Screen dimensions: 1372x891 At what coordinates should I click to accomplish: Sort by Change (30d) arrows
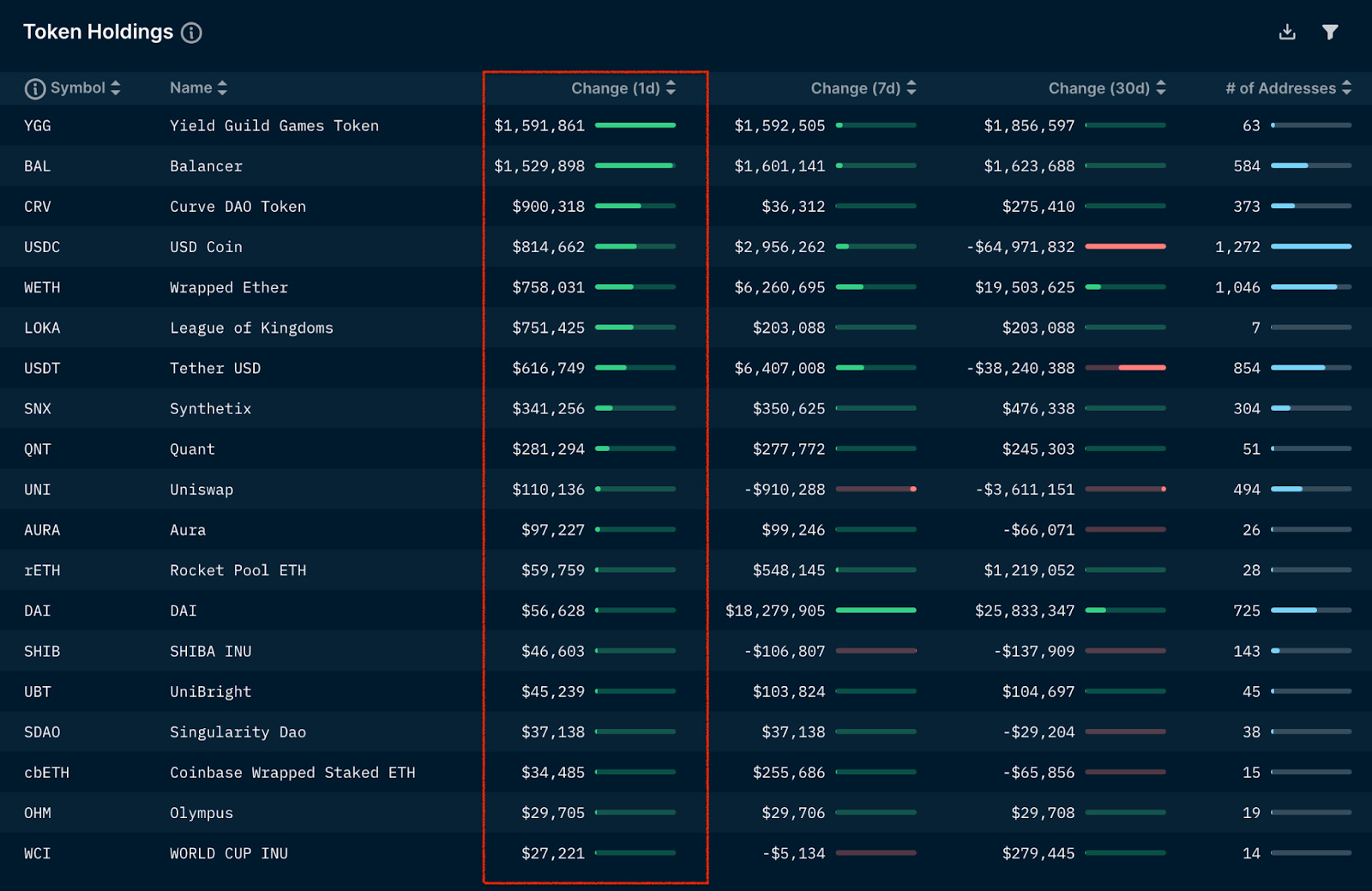[x=1161, y=87]
